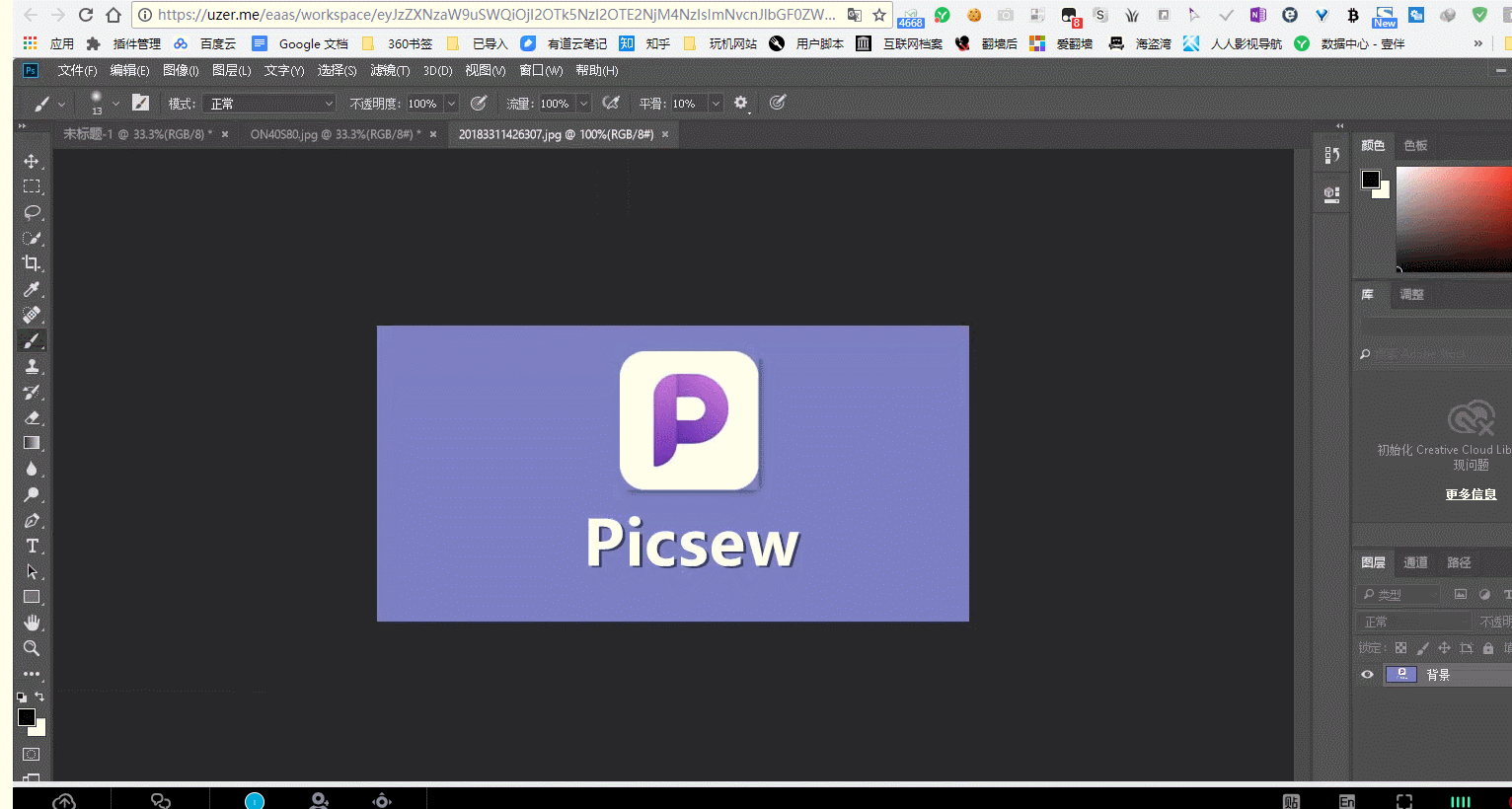The height and width of the screenshot is (809, 1512).
Task: Toggle lock image pixels
Action: tap(1422, 648)
